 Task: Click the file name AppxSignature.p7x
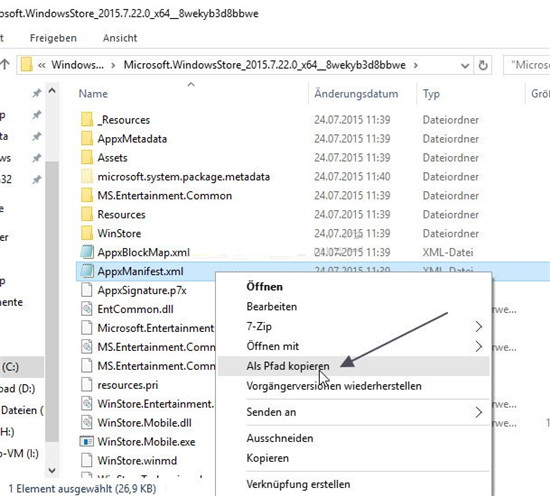(142, 290)
